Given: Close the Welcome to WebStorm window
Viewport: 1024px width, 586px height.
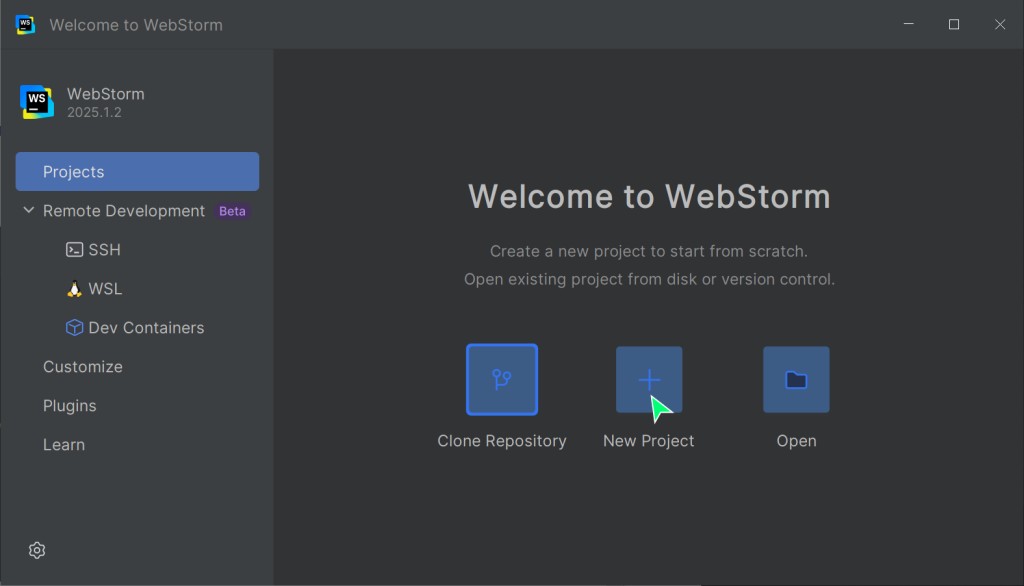Looking at the screenshot, I should pyautogui.click(x=1000, y=24).
